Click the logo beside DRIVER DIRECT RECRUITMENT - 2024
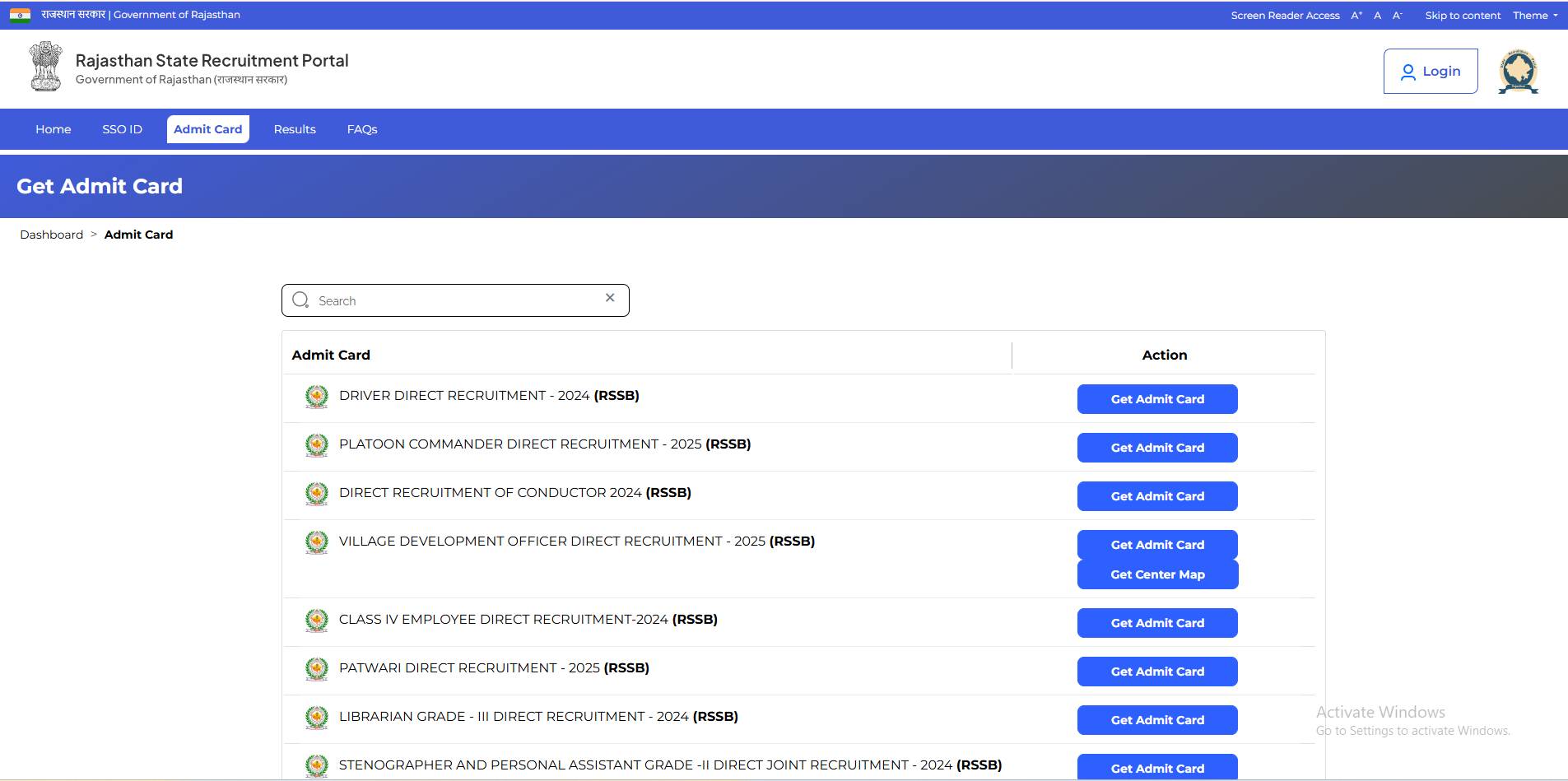This screenshot has width=1568, height=781. [317, 396]
